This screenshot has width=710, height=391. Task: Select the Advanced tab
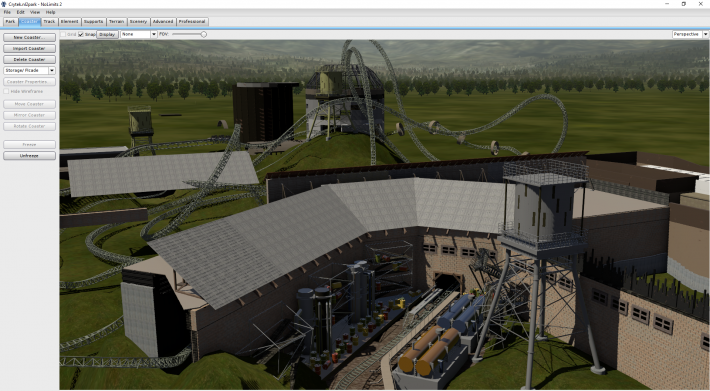point(163,22)
